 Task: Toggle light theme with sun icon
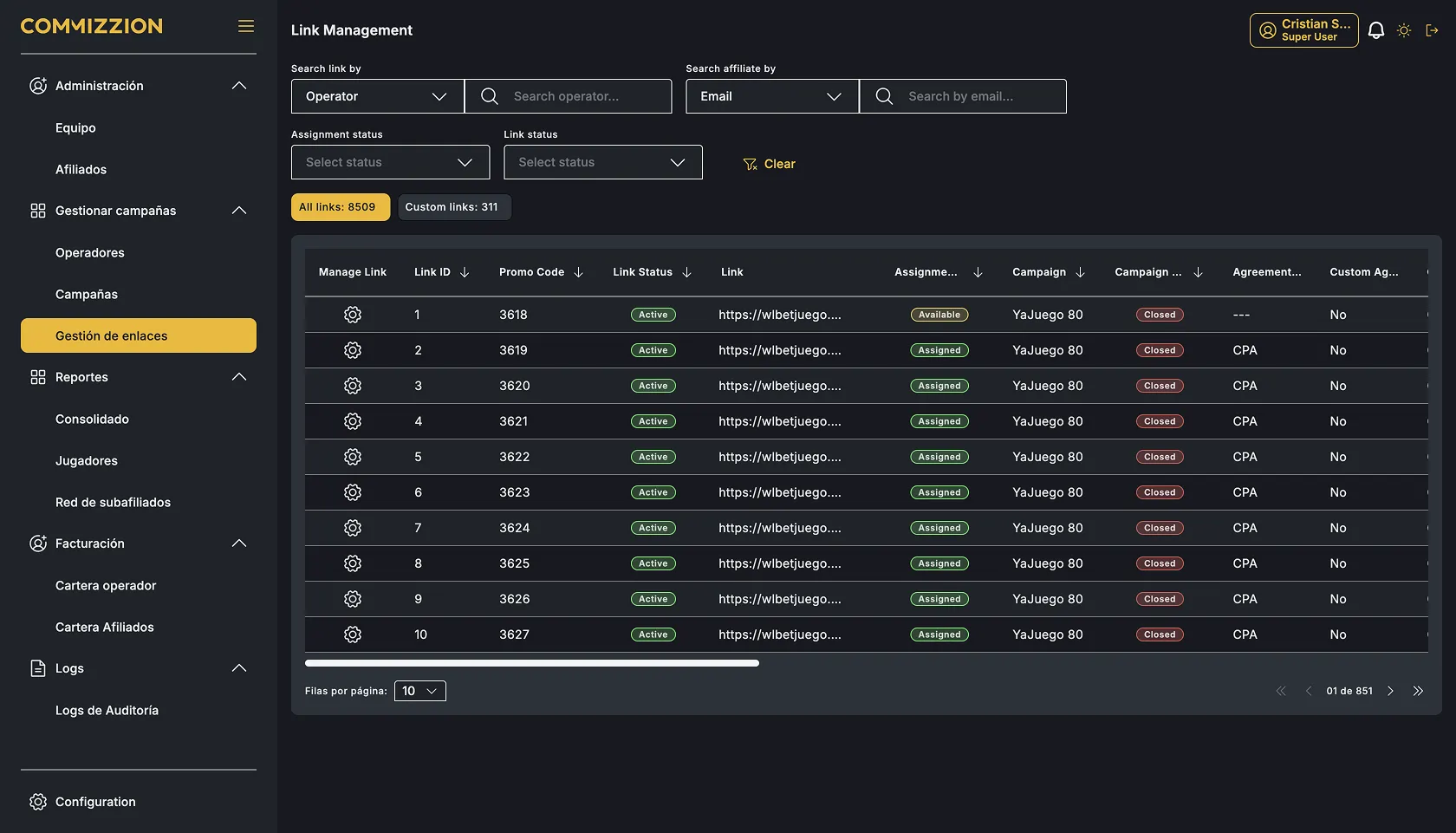[x=1404, y=30]
